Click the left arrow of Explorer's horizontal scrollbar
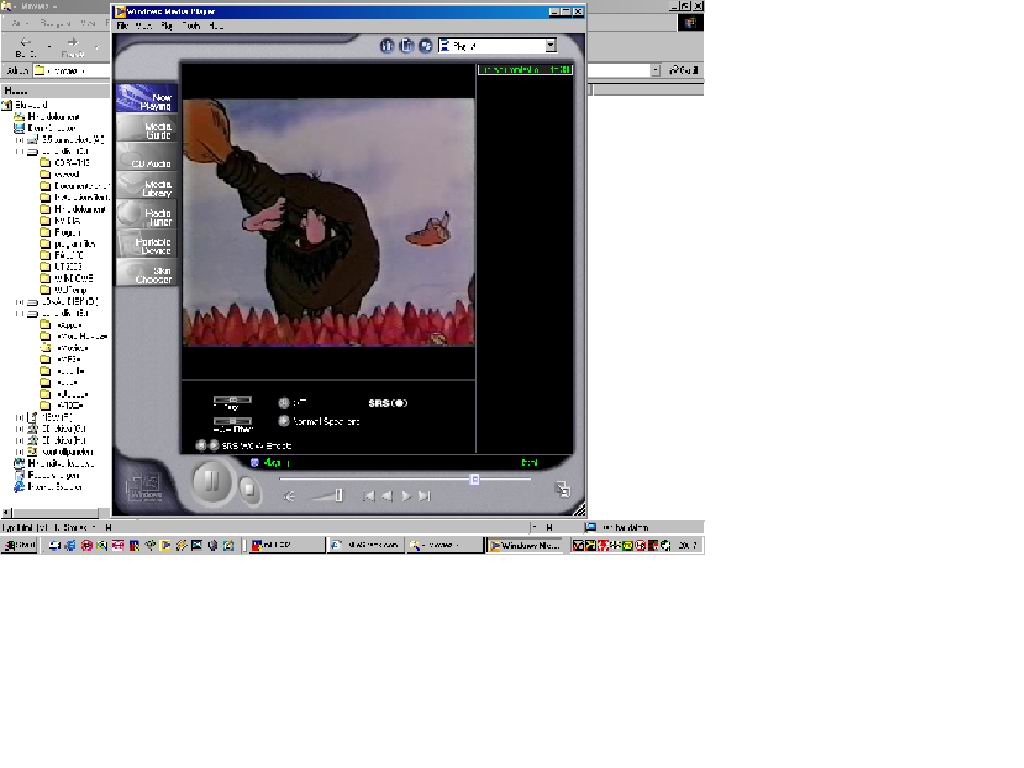Image resolution: width=1024 pixels, height=768 pixels. point(6,513)
